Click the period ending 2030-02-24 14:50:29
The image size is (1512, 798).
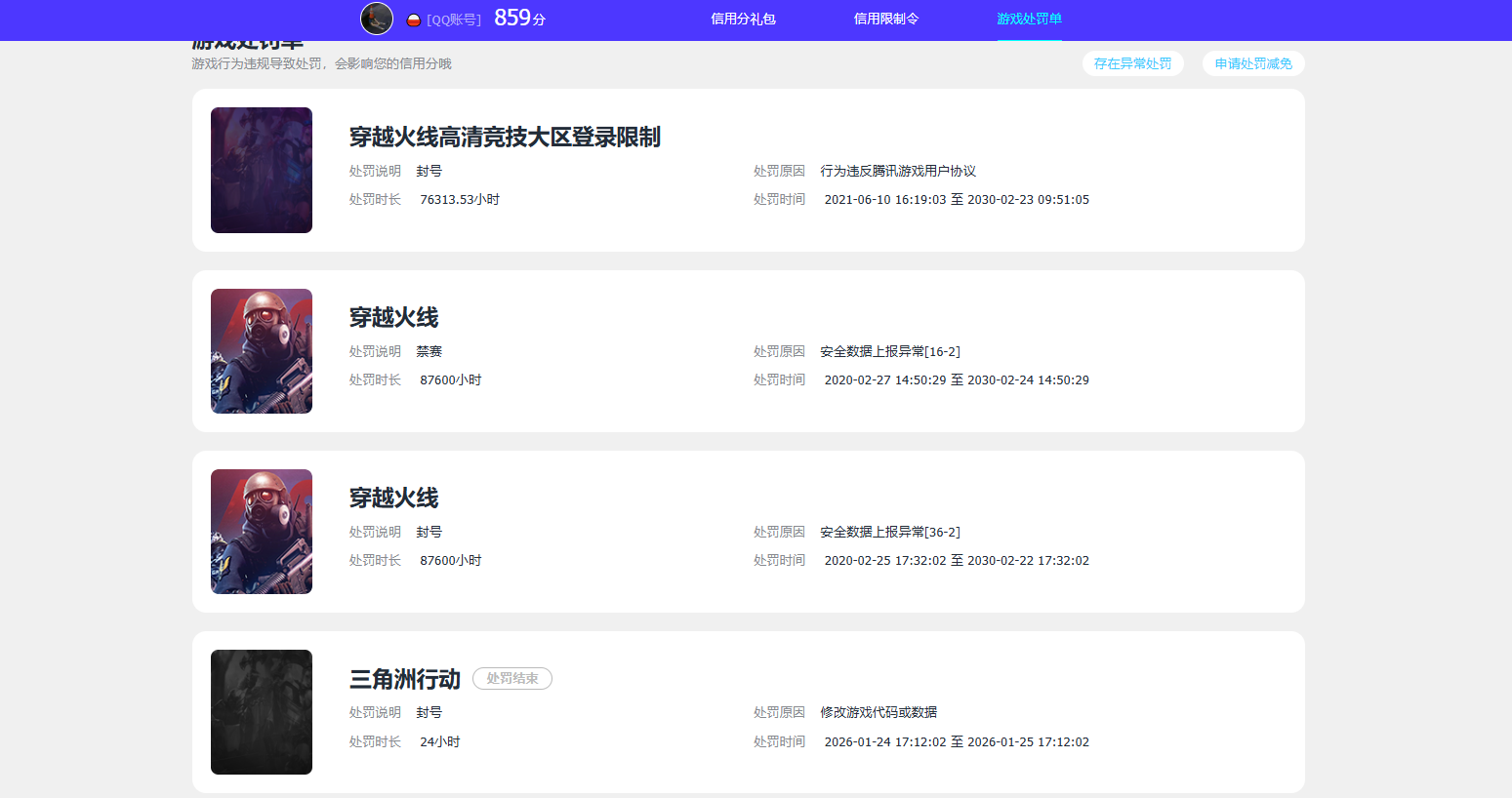(957, 379)
